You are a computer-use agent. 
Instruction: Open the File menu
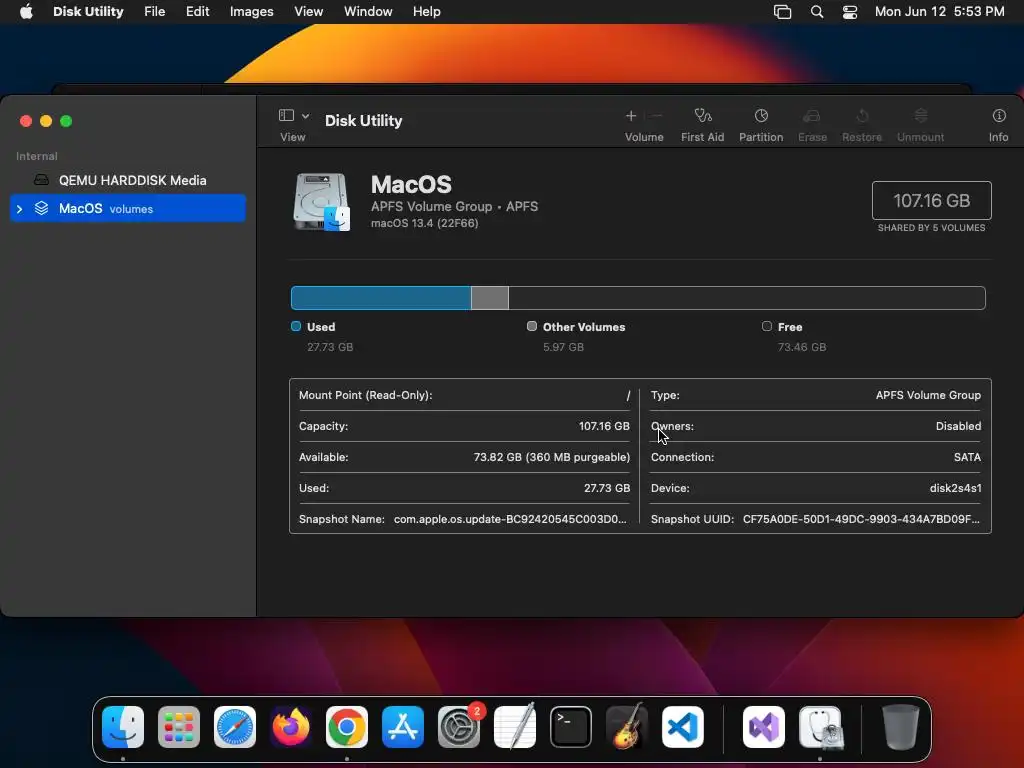pos(155,12)
